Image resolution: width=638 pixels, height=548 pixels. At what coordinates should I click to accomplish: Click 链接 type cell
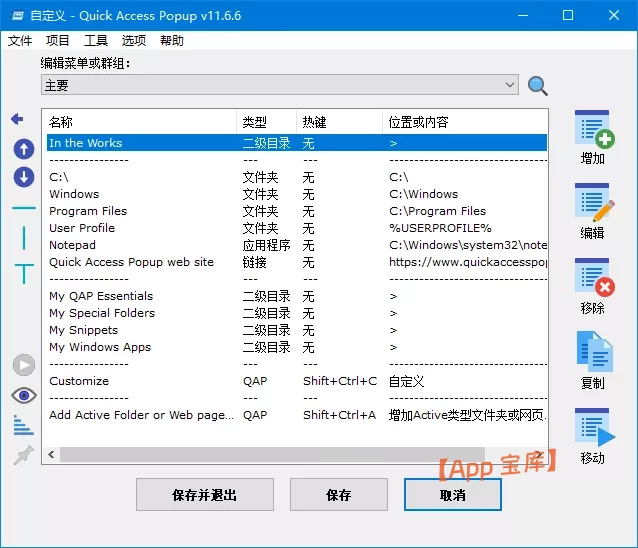click(x=255, y=262)
